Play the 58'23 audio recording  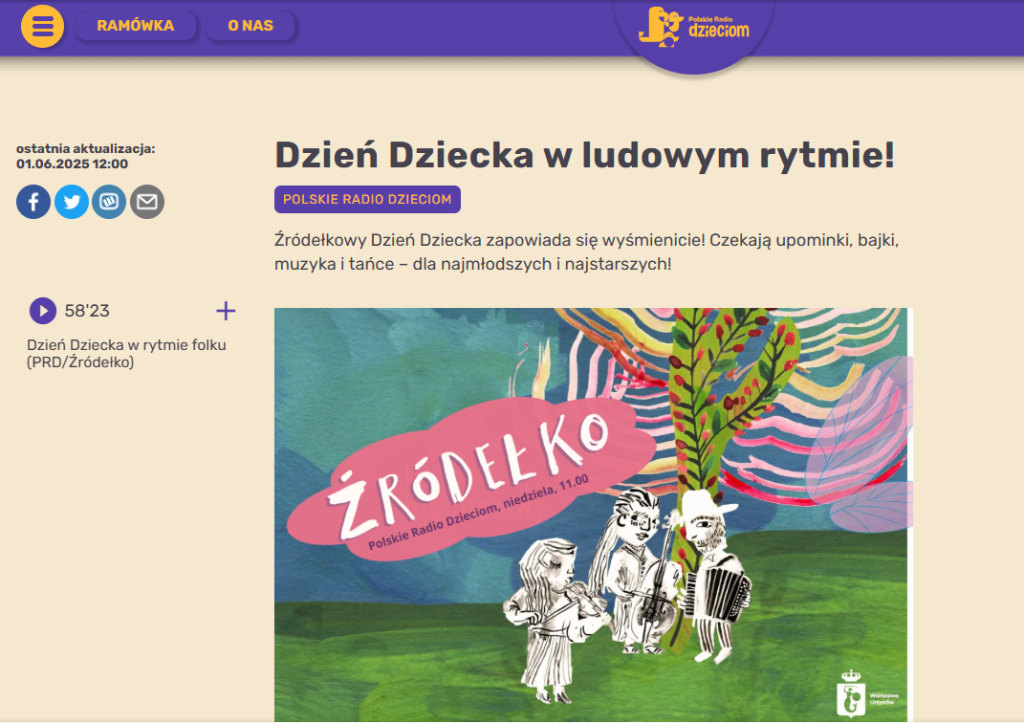(x=43, y=311)
